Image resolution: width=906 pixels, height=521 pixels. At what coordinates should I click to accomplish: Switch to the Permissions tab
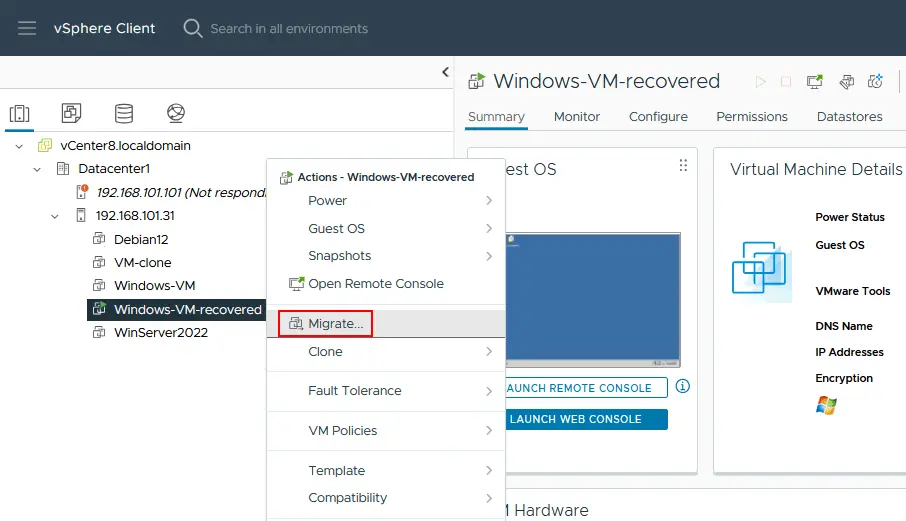click(x=752, y=117)
